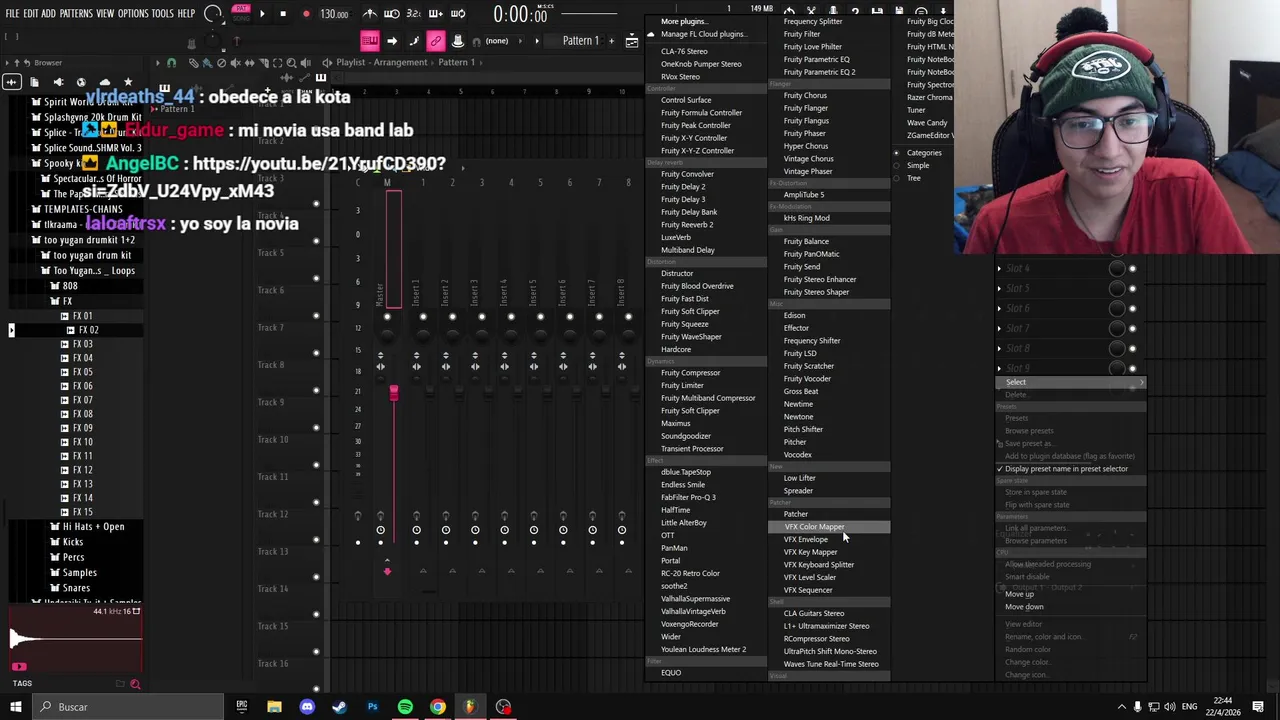Open the plugin picker hat icon
The height and width of the screenshot is (720, 1280).
[457, 41]
